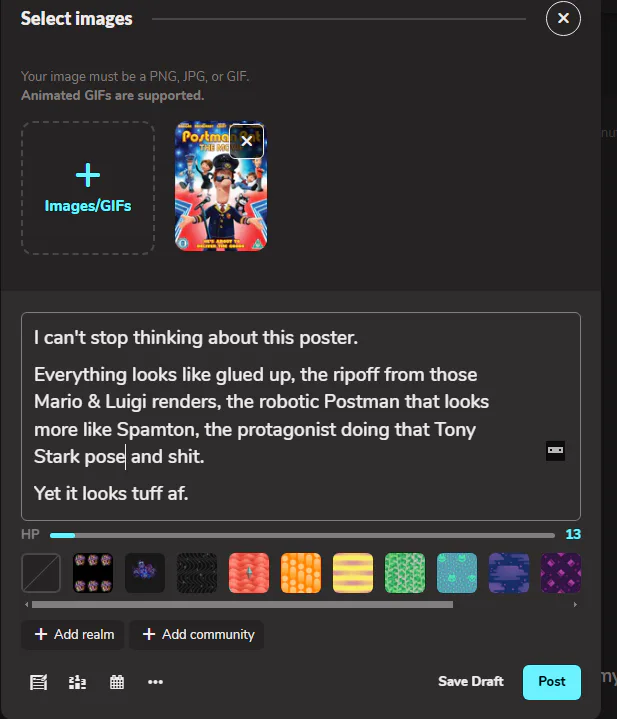Click the plus Images/GIFs upload box
This screenshot has height=719, width=617.
click(88, 188)
